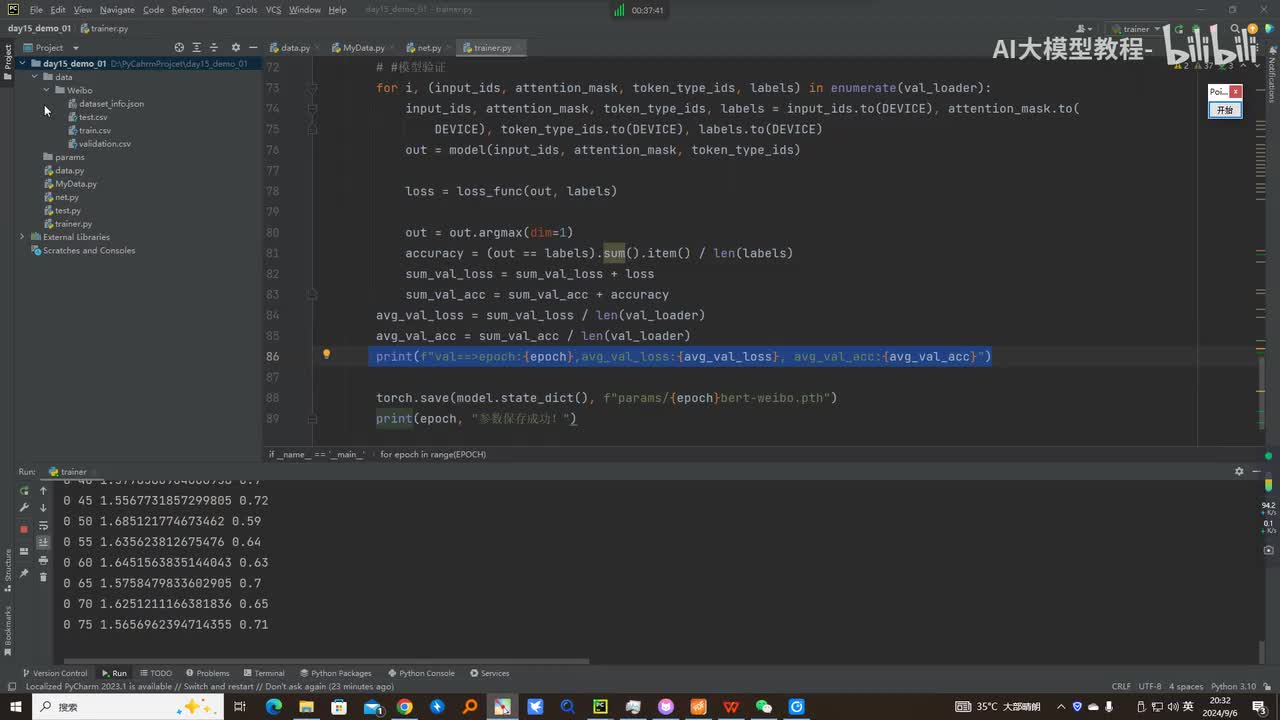Select Scratches and Consoles
Image resolution: width=1280 pixels, height=720 pixels.
click(83, 251)
